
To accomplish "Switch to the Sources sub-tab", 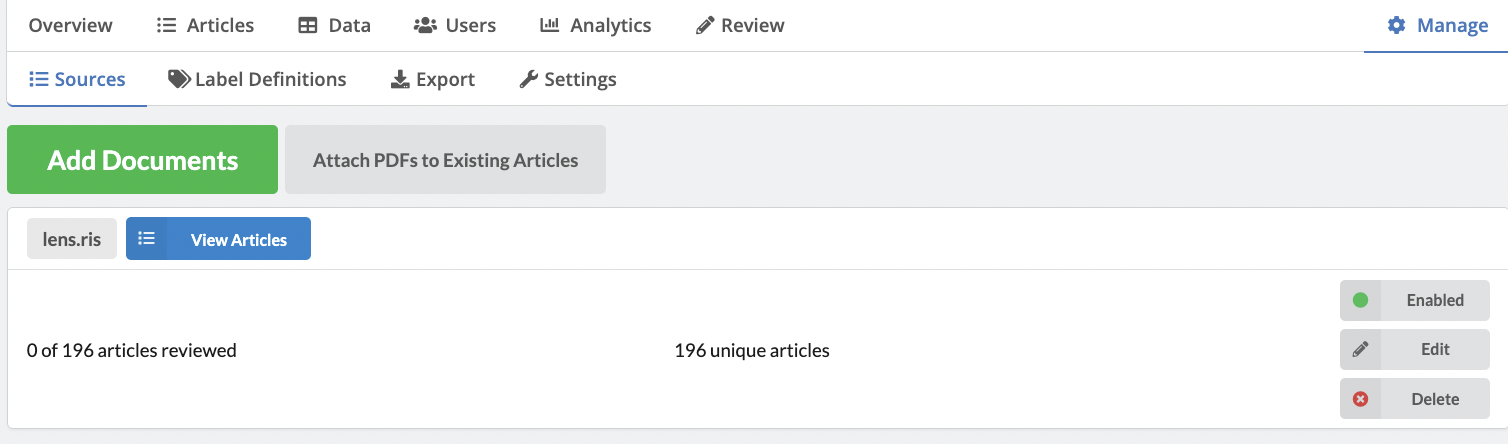I will (x=77, y=79).
